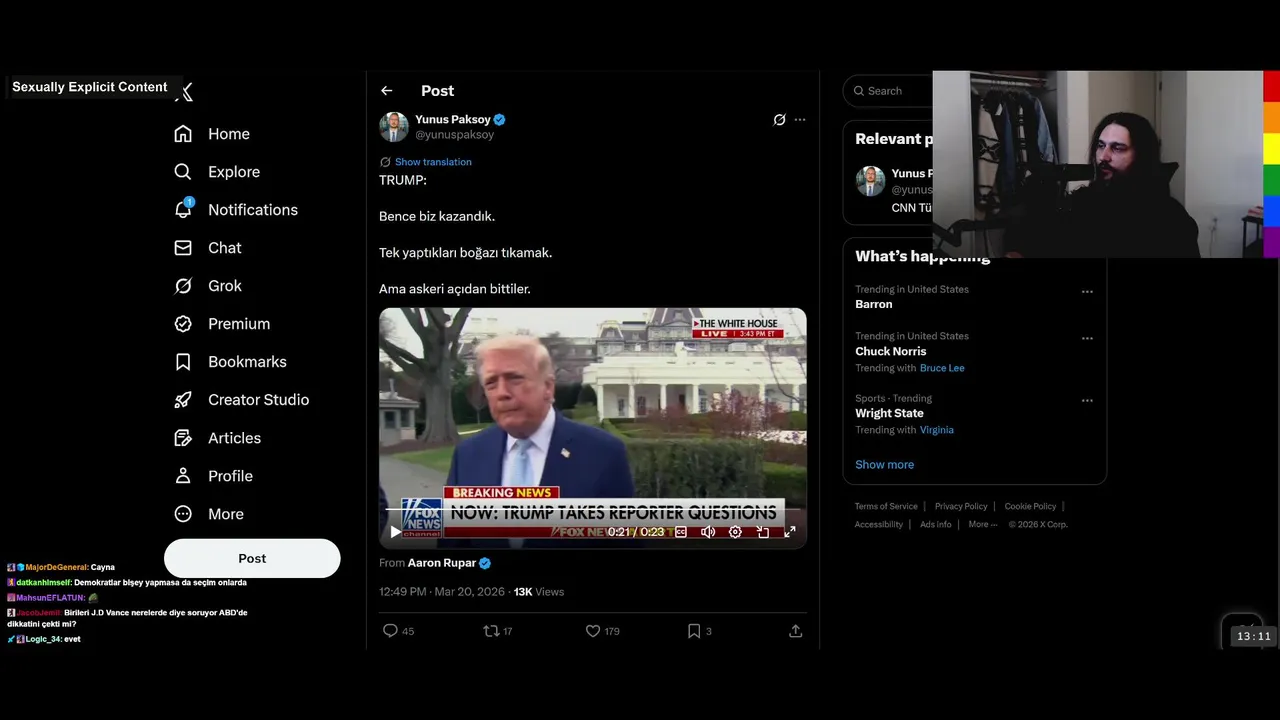The height and width of the screenshot is (720, 1280).
Task: Open options for the Chuck Norris trend
Action: [1087, 339]
